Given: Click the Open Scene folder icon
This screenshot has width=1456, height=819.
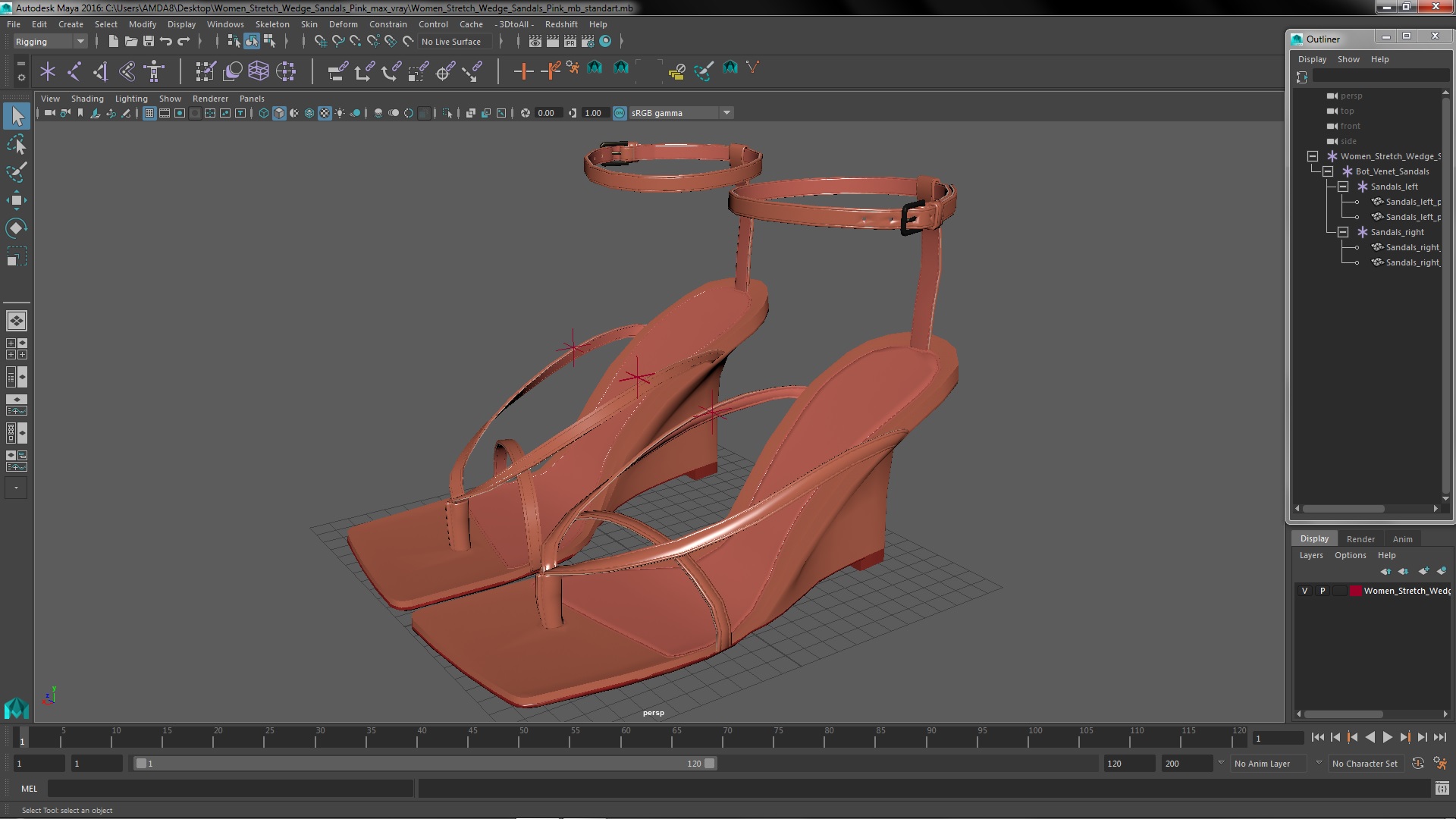Looking at the screenshot, I should (130, 41).
